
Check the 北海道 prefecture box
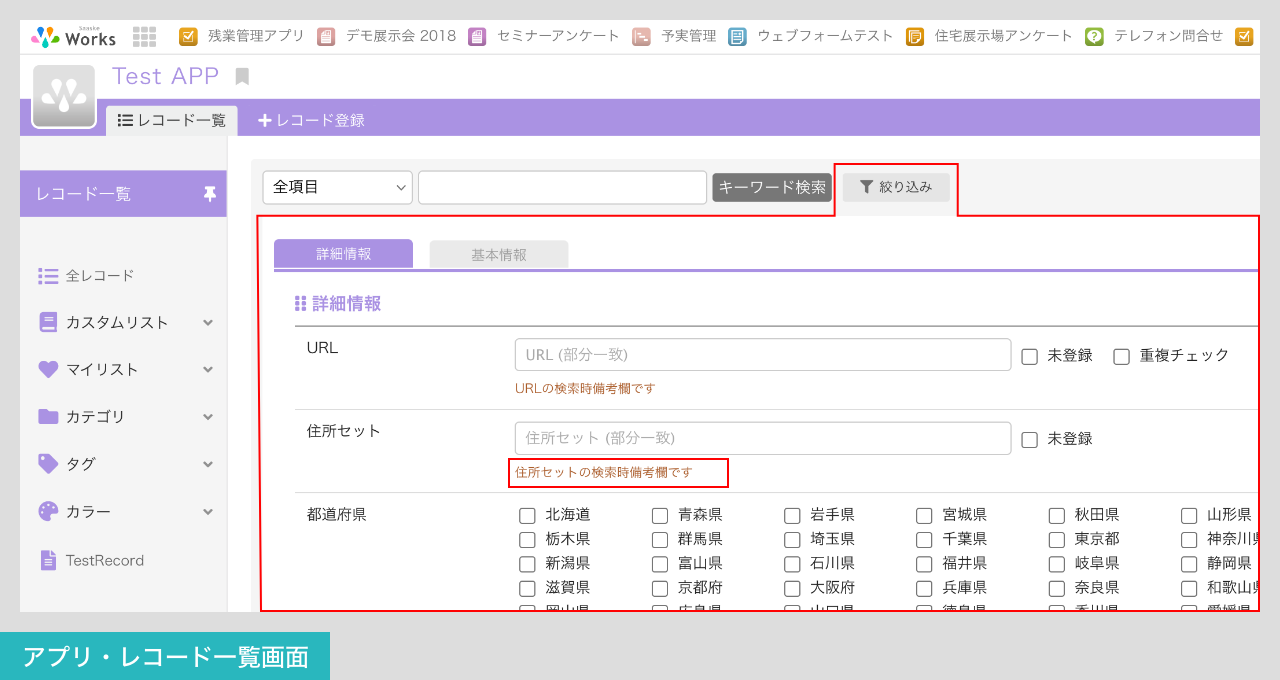(527, 516)
